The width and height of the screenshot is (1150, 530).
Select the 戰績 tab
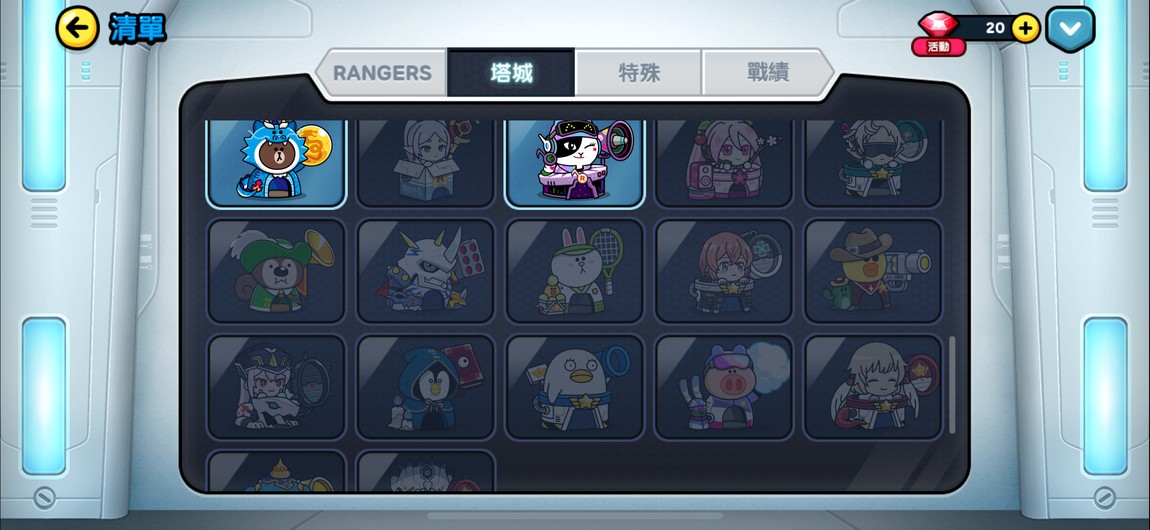point(767,73)
